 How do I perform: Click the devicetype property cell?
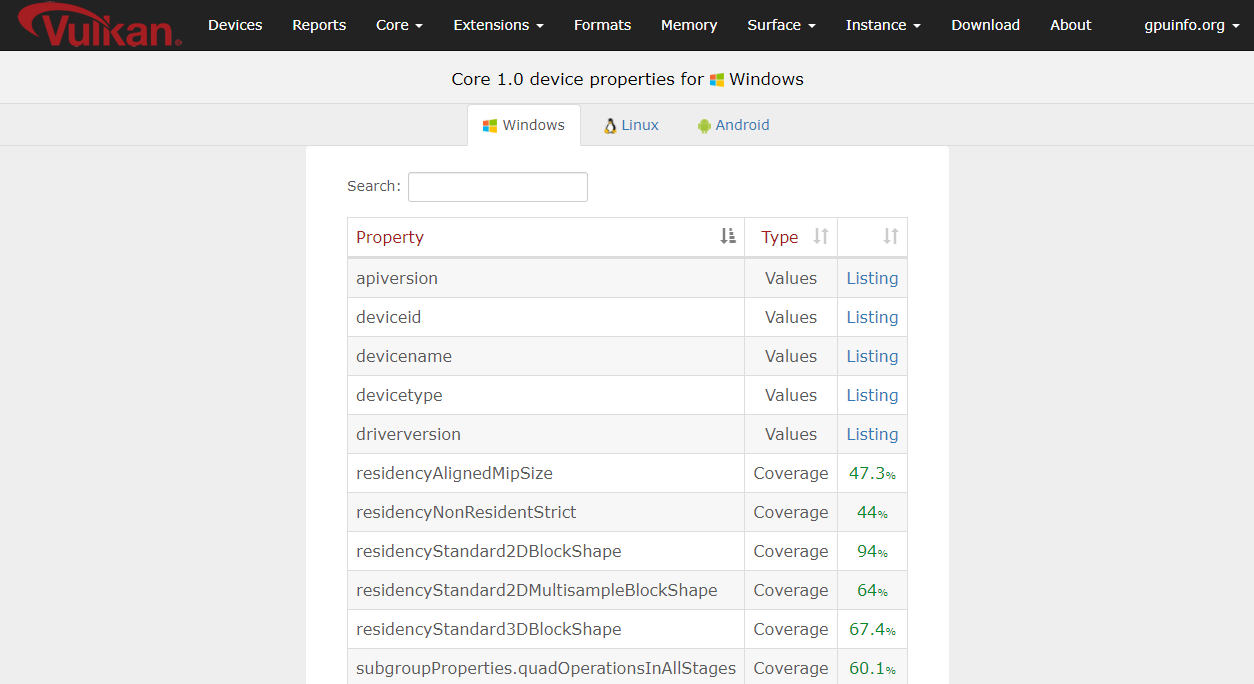pos(546,395)
